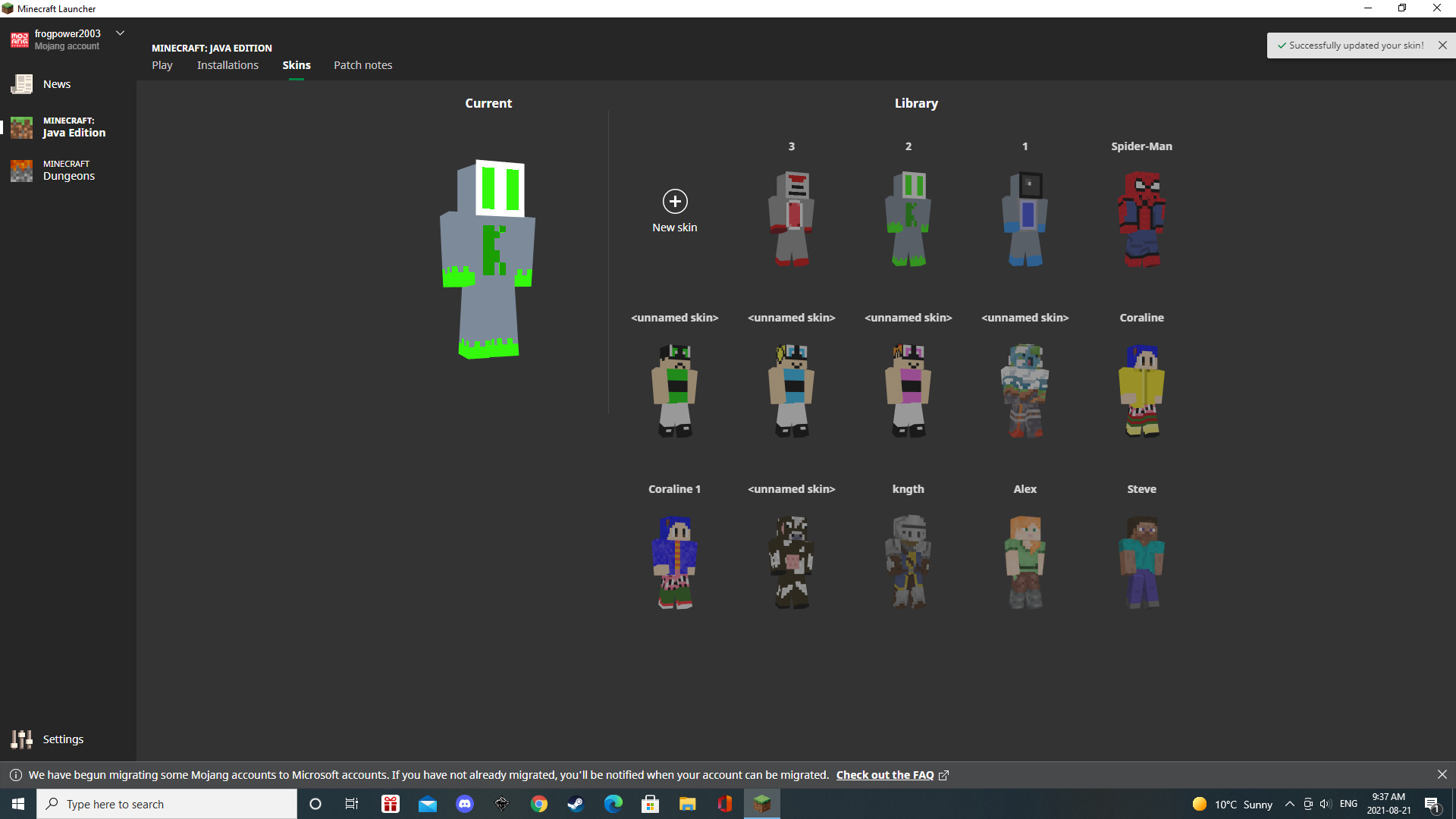Switch to the Installations tab

pos(227,65)
